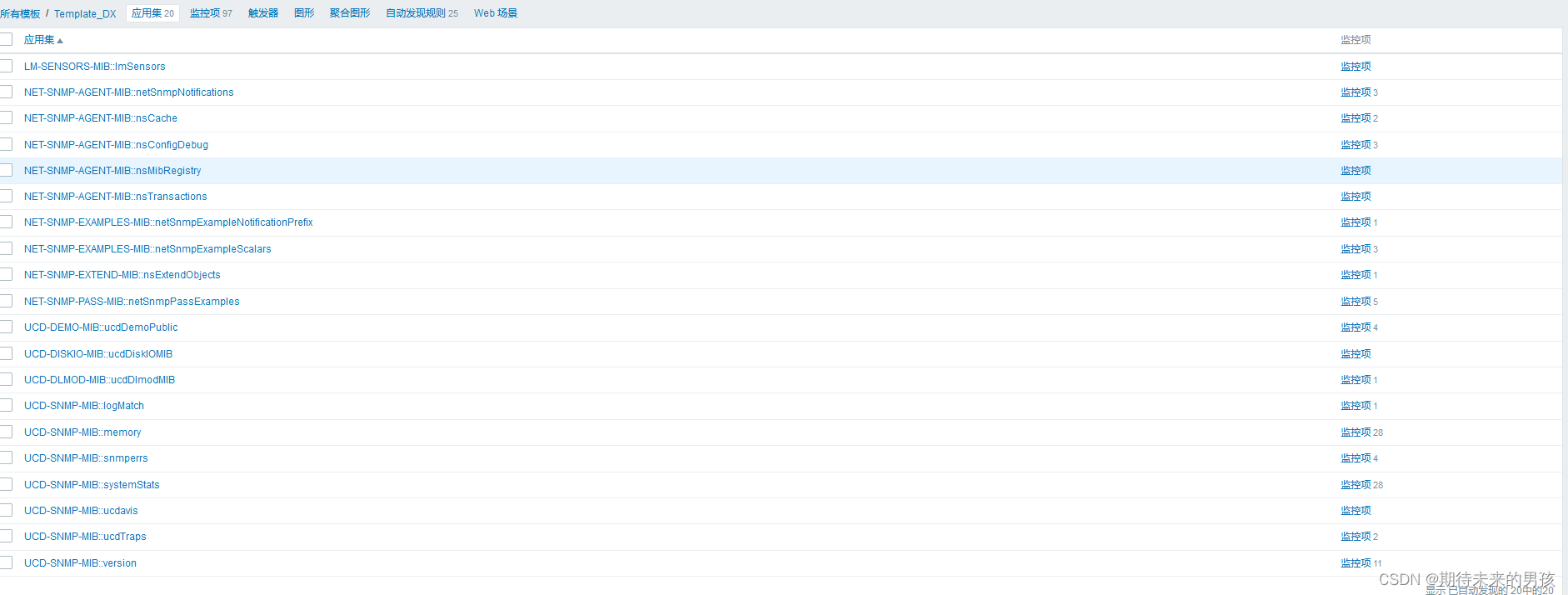1568x595 pixels.
Task: Open UCD-DLMOD-MIB::ucdDlmodMIB application
Action: point(100,380)
